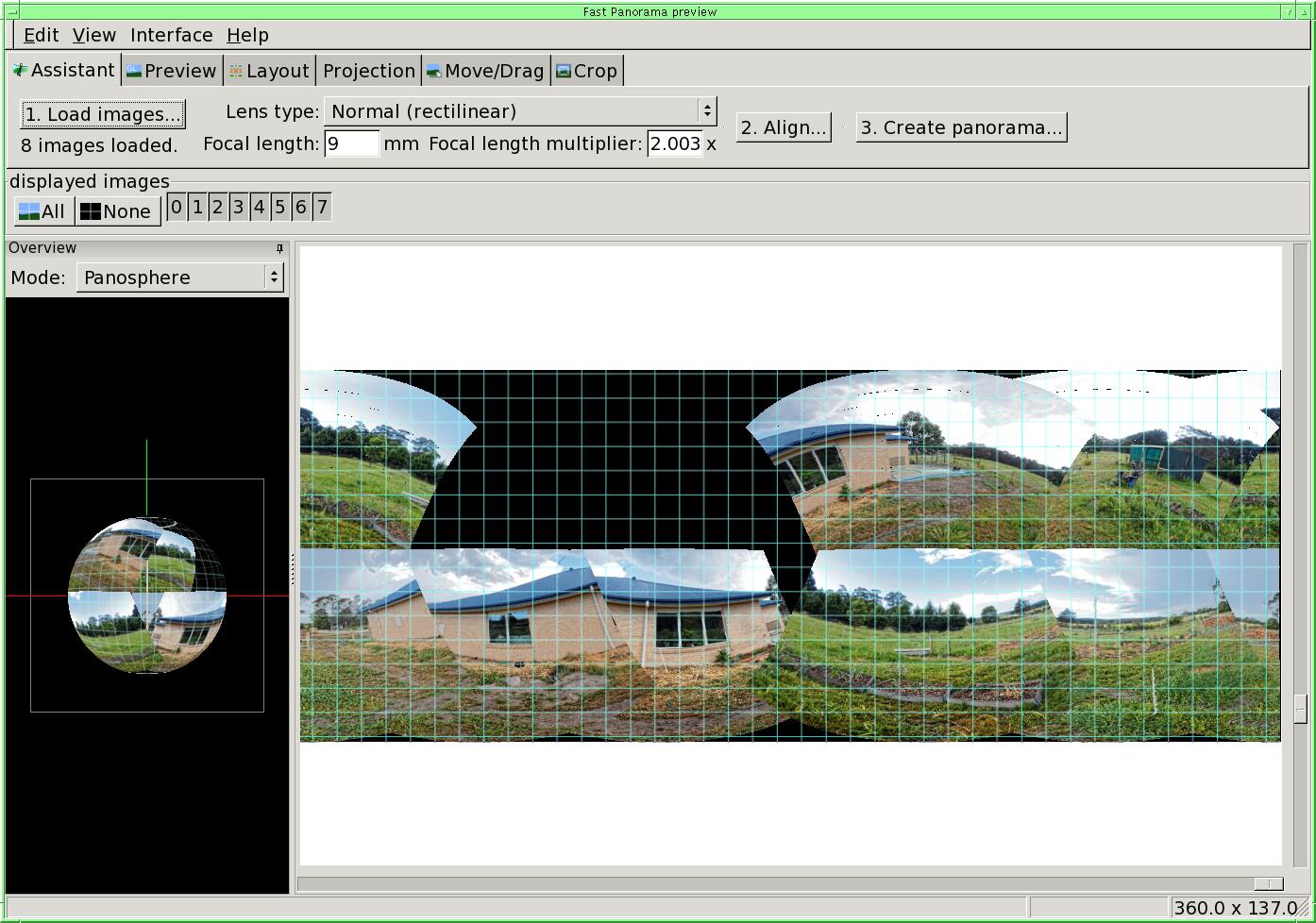Viewport: 1316px width, 923px height.
Task: Click the Overview panel pin icon
Action: (x=279, y=248)
